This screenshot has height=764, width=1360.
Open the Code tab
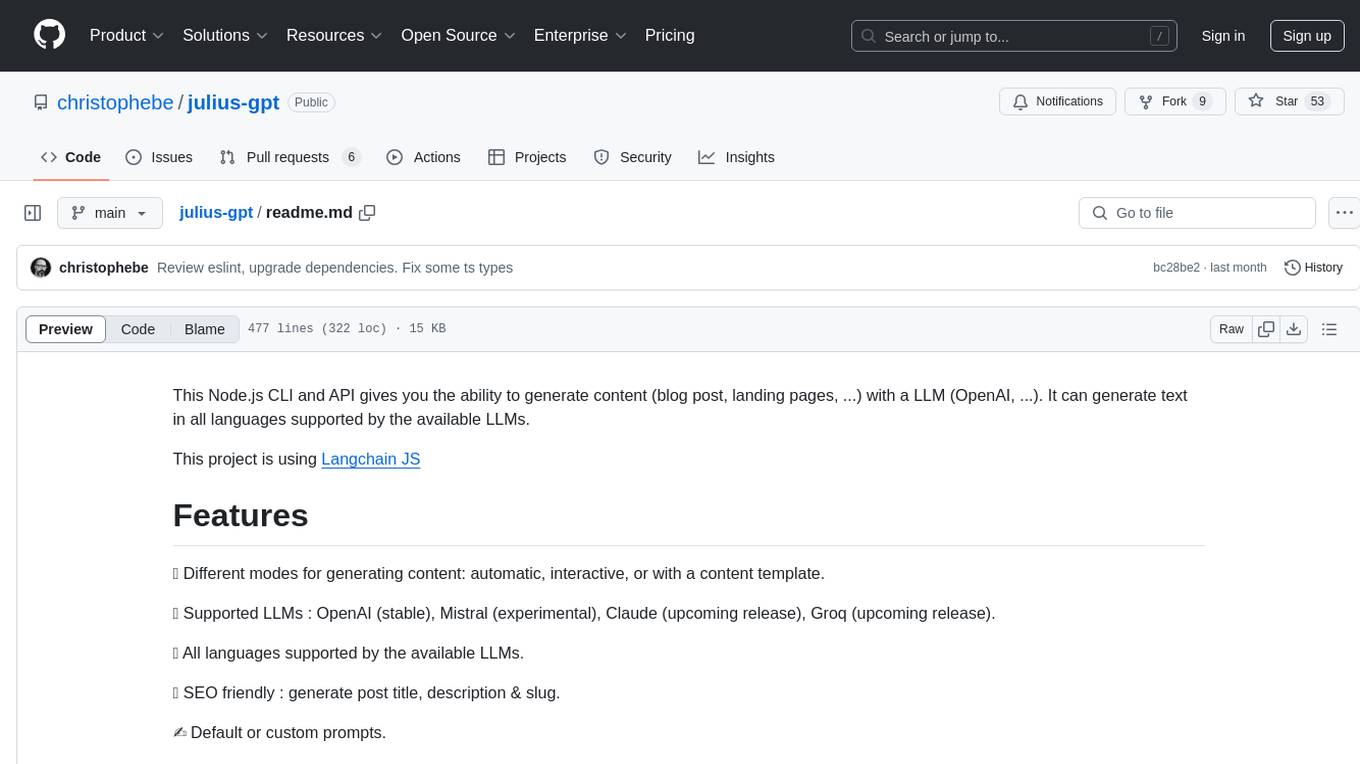pyautogui.click(x=71, y=157)
